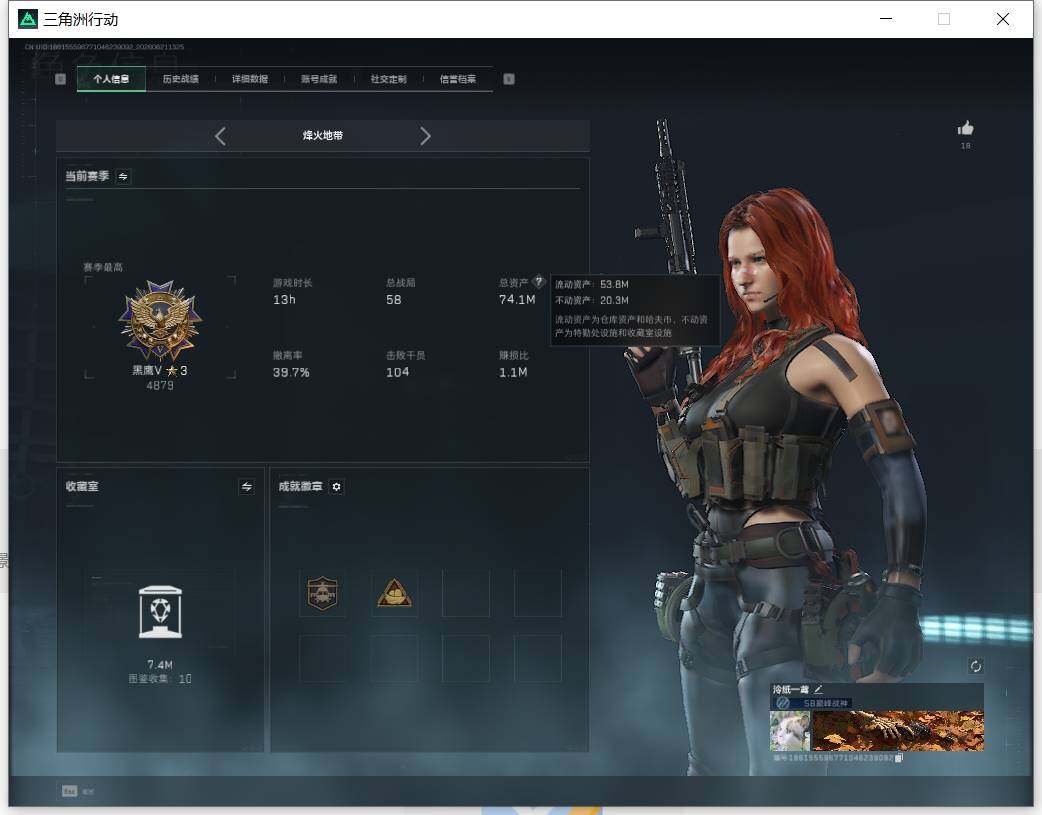Switch to next game mode with right chevron
Viewport: 1042px width, 815px height.
click(425, 136)
